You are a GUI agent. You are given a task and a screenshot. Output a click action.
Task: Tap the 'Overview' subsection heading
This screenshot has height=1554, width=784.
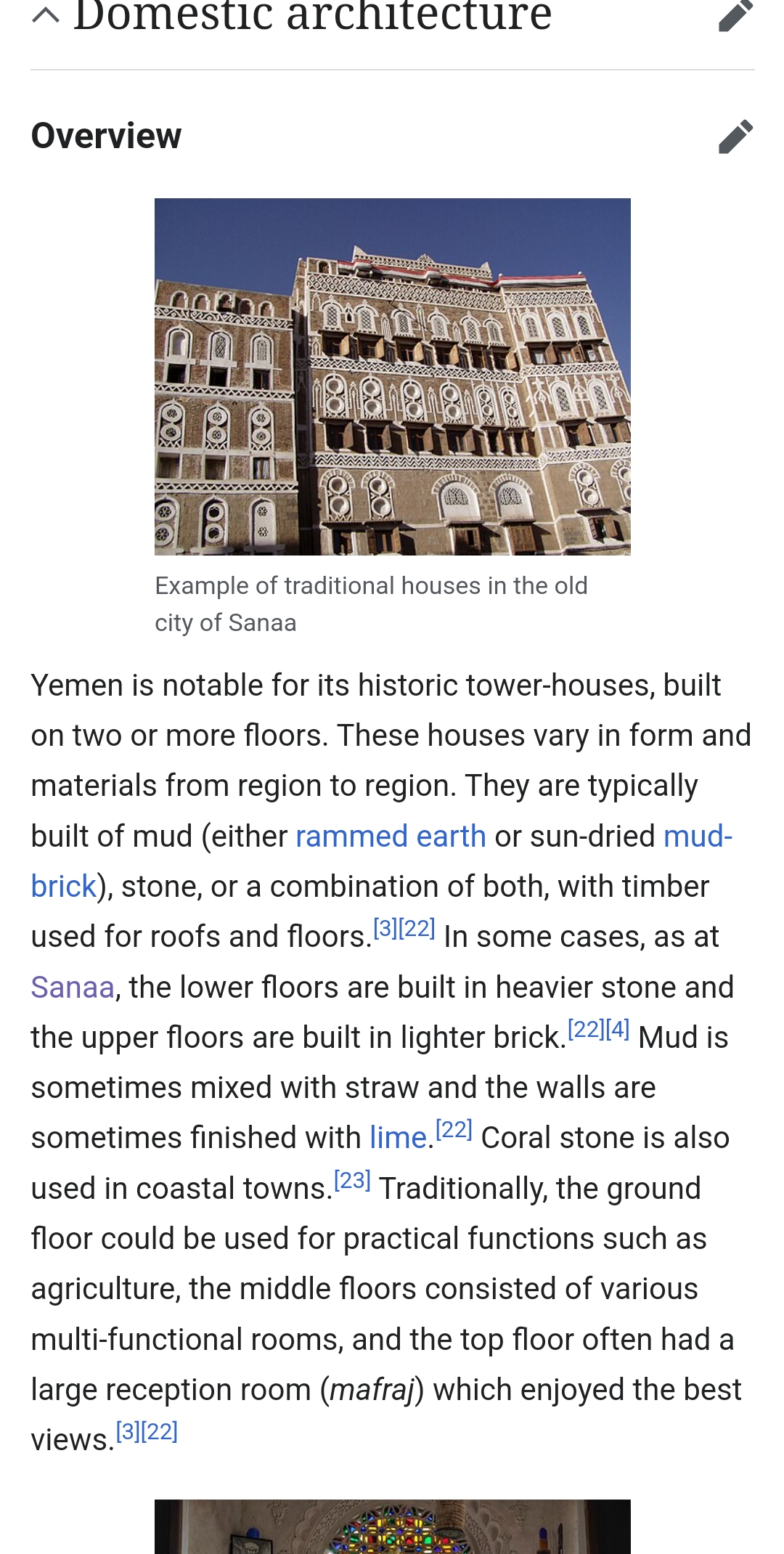(107, 136)
